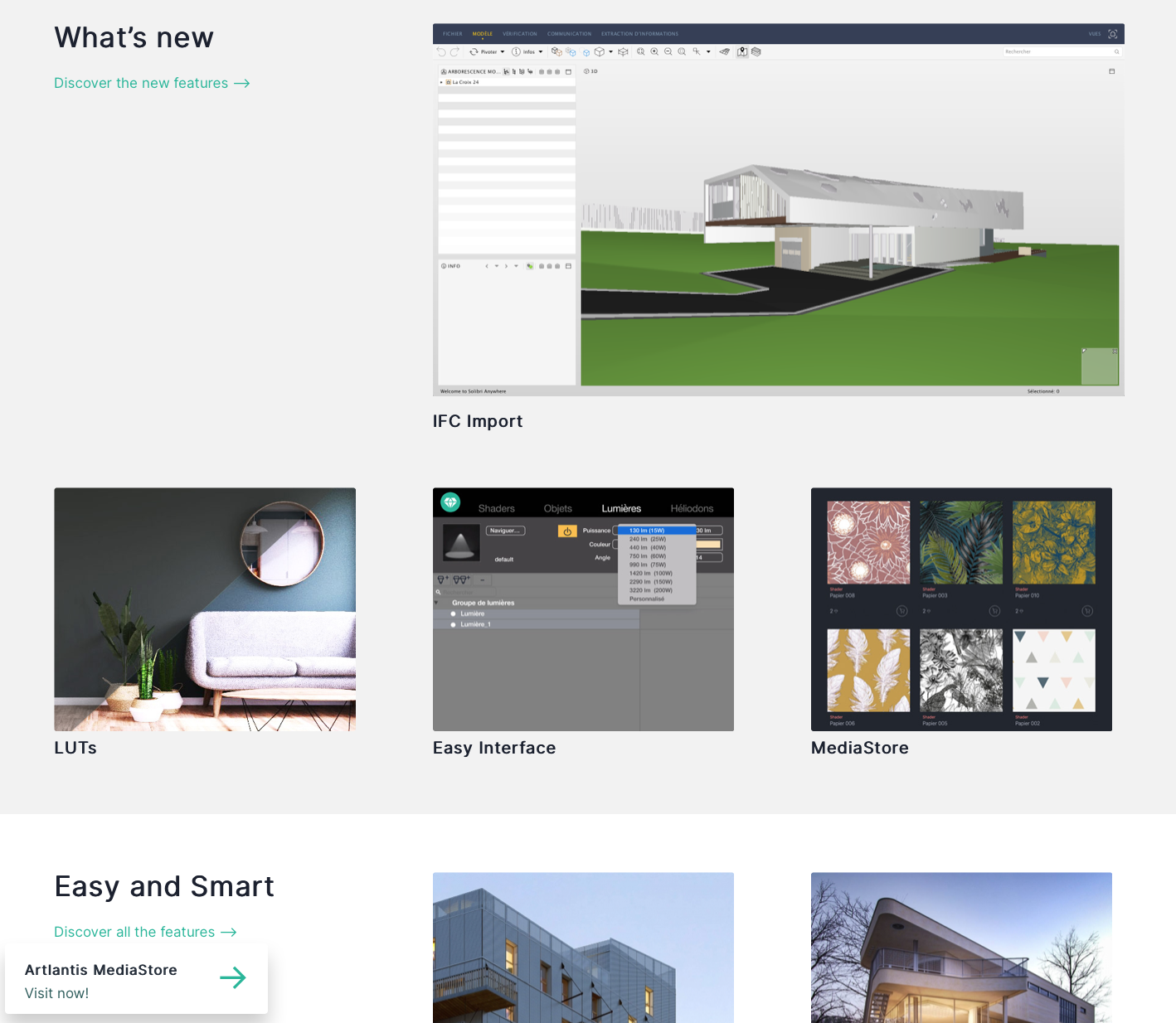Click the add cart icon for Papier 008
Screen dimensions: 1176x1023
point(901,611)
